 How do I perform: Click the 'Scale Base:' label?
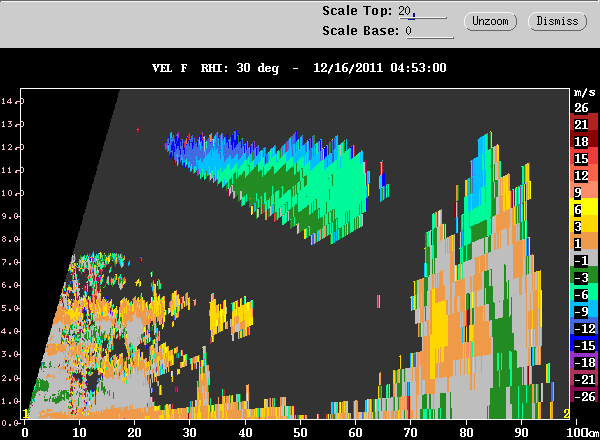pos(360,31)
